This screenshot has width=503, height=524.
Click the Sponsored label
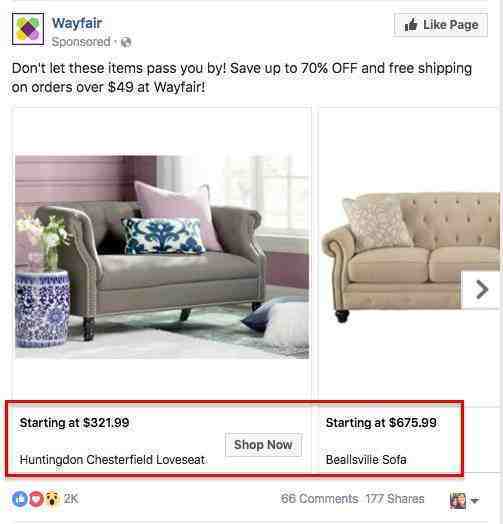point(81,42)
